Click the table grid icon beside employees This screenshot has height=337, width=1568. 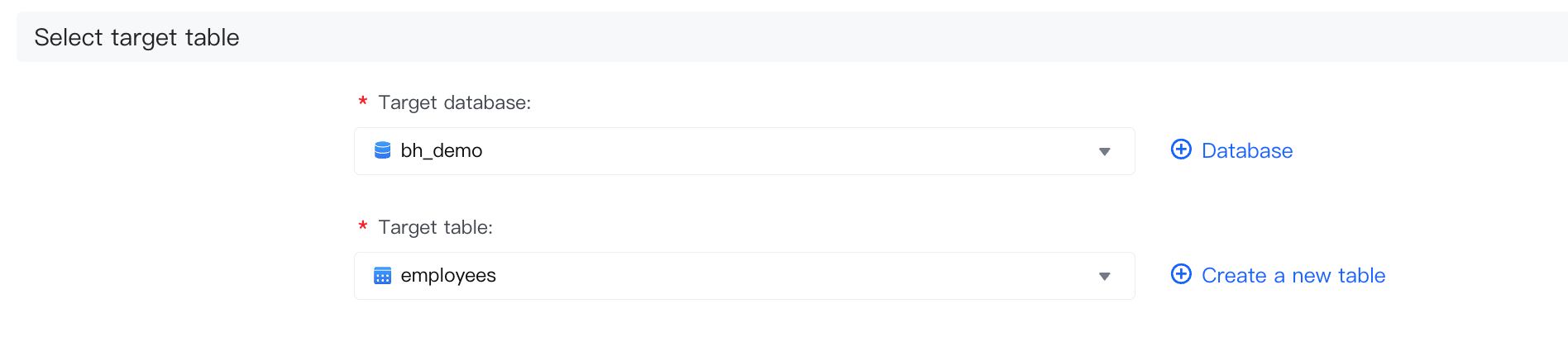tap(382, 276)
